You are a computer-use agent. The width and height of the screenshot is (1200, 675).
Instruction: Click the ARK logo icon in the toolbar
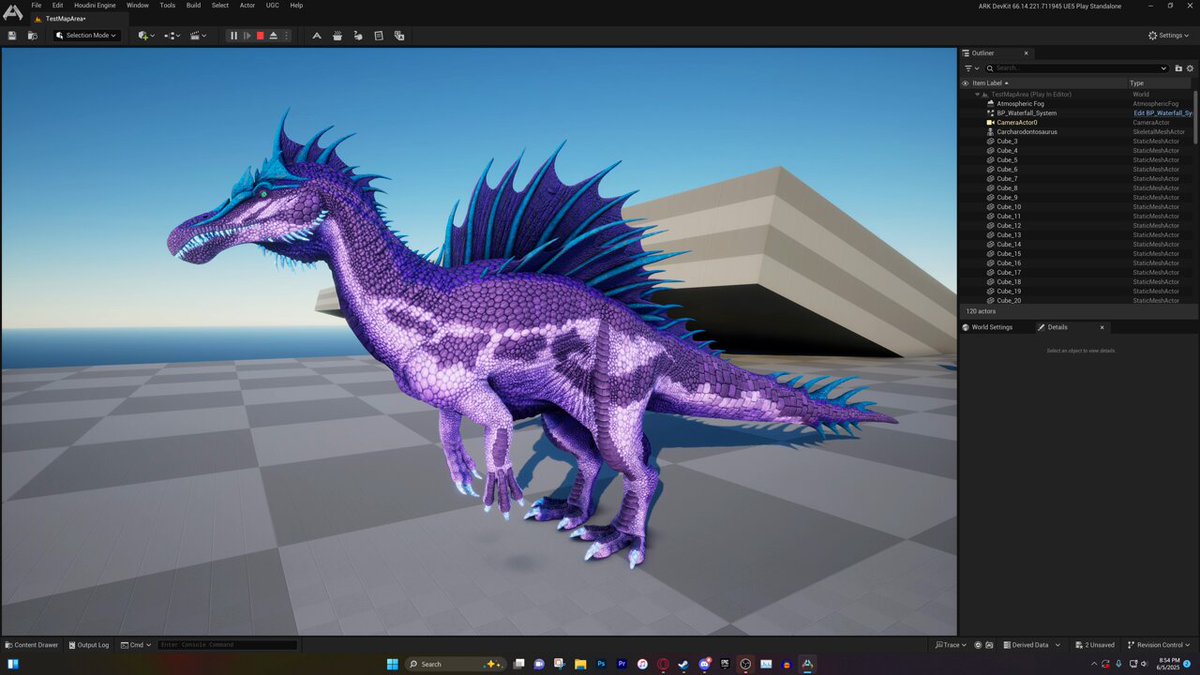click(x=317, y=35)
